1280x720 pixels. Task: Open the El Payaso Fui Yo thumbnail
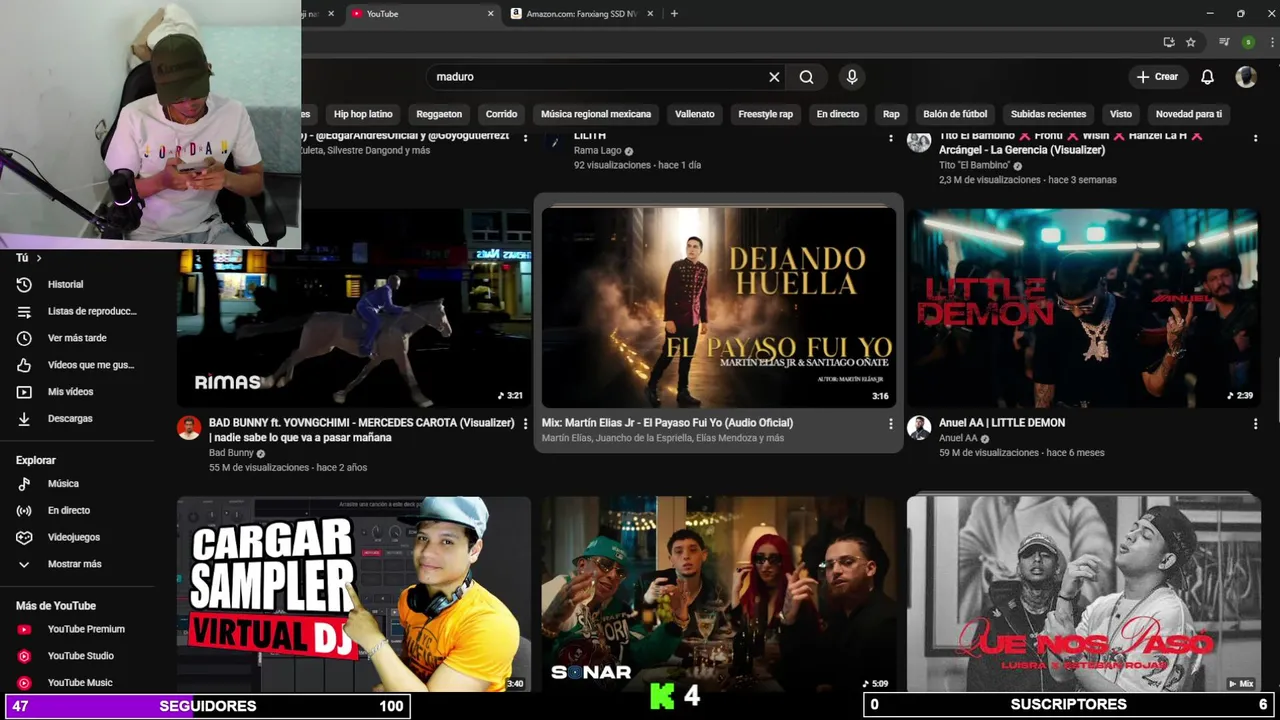[x=718, y=307]
